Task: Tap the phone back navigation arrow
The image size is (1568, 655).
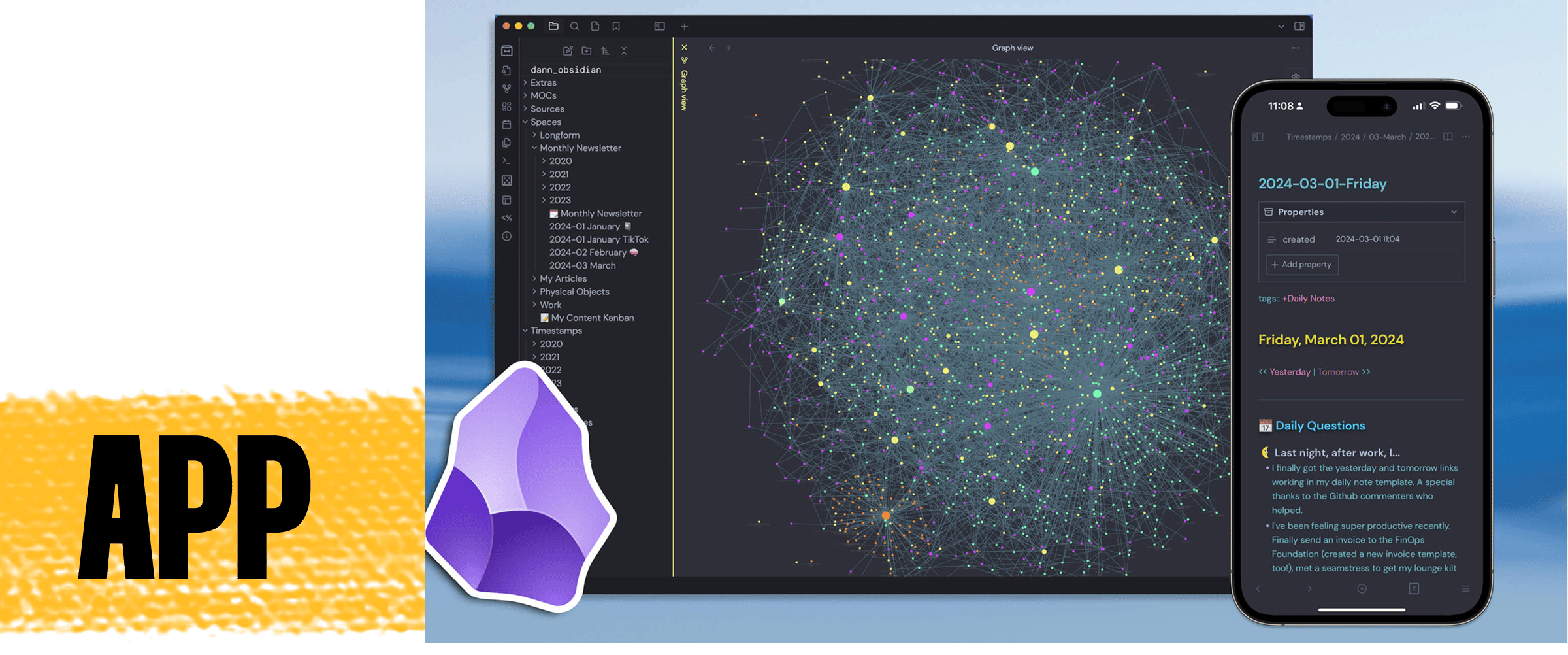Action: (1258, 589)
